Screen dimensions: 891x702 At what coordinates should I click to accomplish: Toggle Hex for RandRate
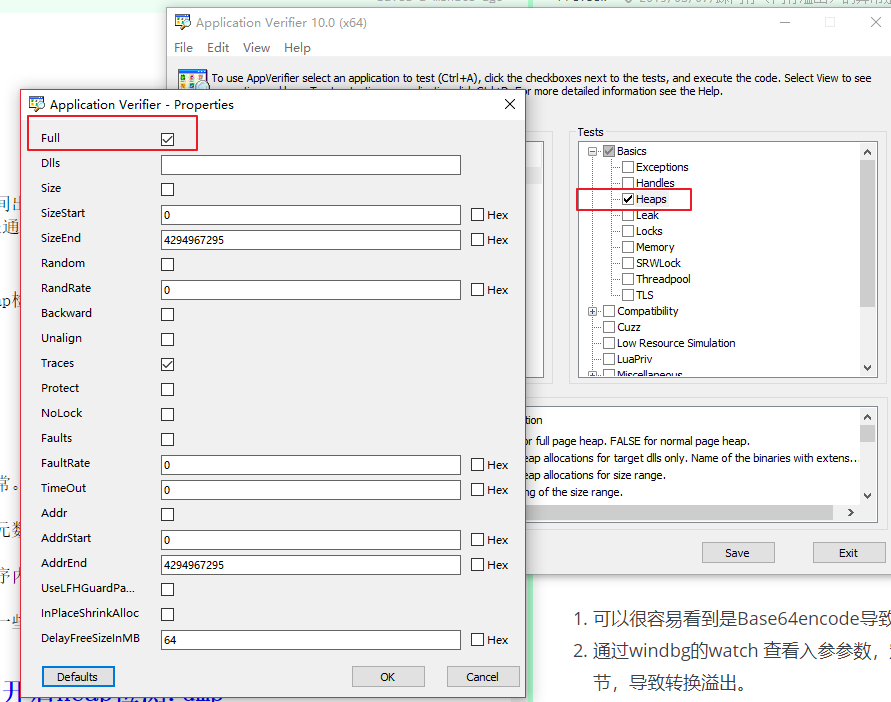point(477,289)
